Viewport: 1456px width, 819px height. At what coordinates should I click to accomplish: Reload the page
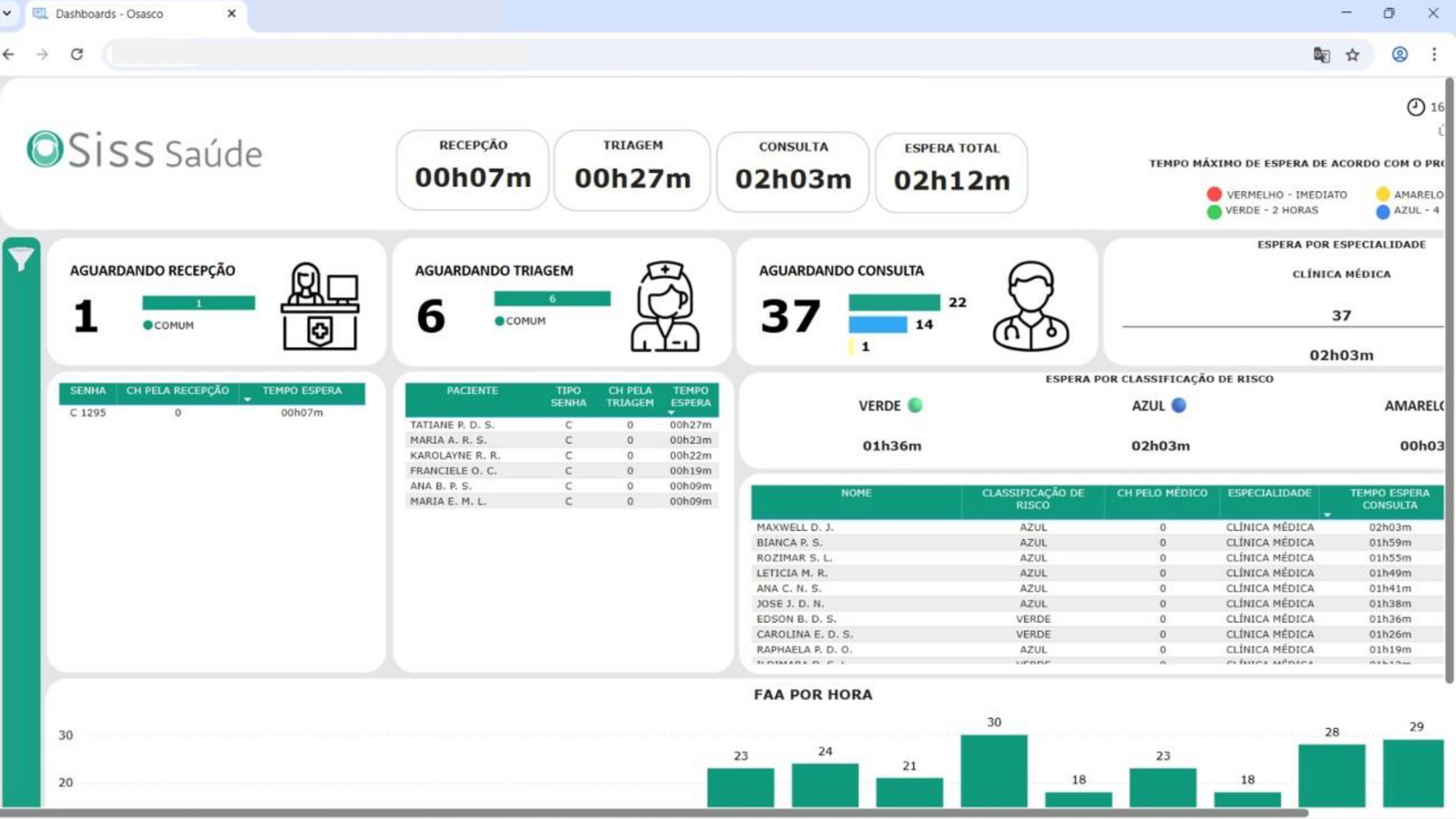tap(76, 55)
